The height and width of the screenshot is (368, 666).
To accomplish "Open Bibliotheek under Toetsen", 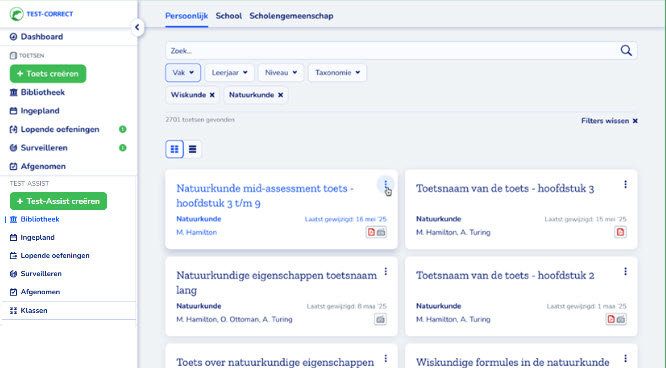I will click(x=37, y=92).
